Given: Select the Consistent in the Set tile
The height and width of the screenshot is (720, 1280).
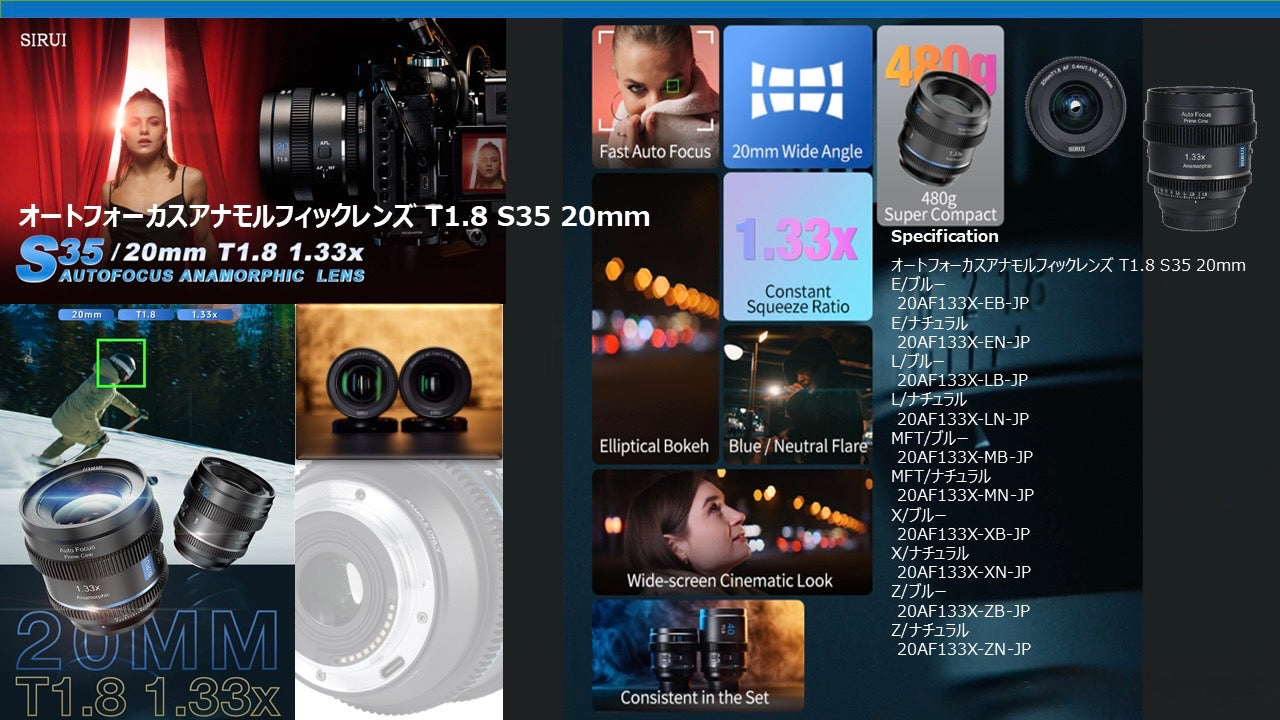Looking at the screenshot, I should [697, 655].
